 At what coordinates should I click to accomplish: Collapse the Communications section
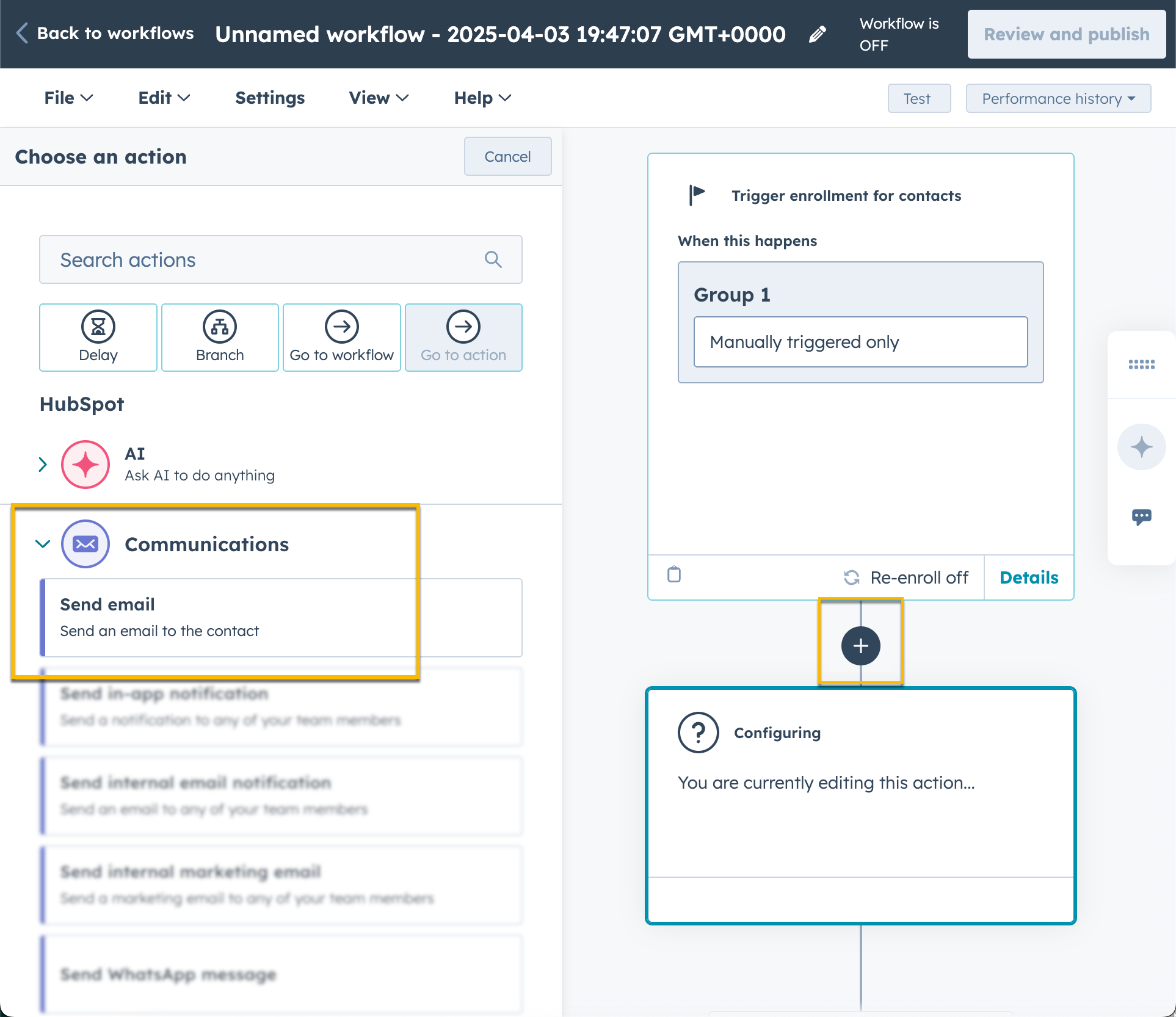coord(42,544)
